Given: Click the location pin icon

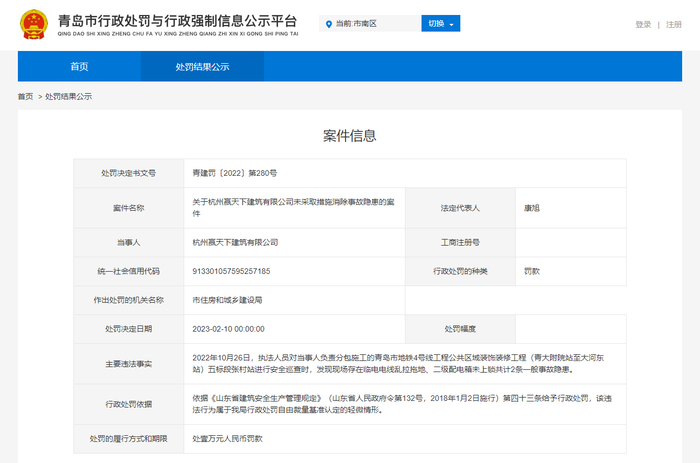Looking at the screenshot, I should (x=329, y=24).
